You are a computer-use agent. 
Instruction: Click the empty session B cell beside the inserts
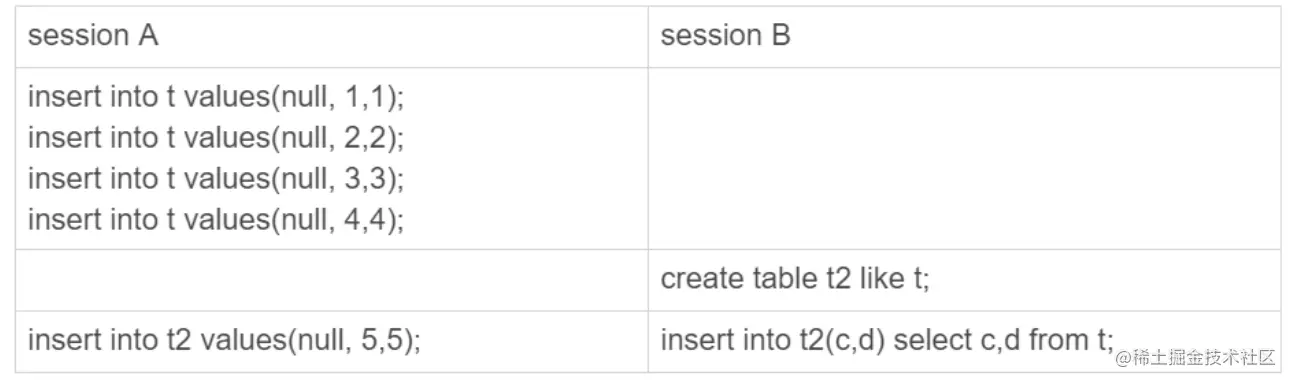click(964, 158)
